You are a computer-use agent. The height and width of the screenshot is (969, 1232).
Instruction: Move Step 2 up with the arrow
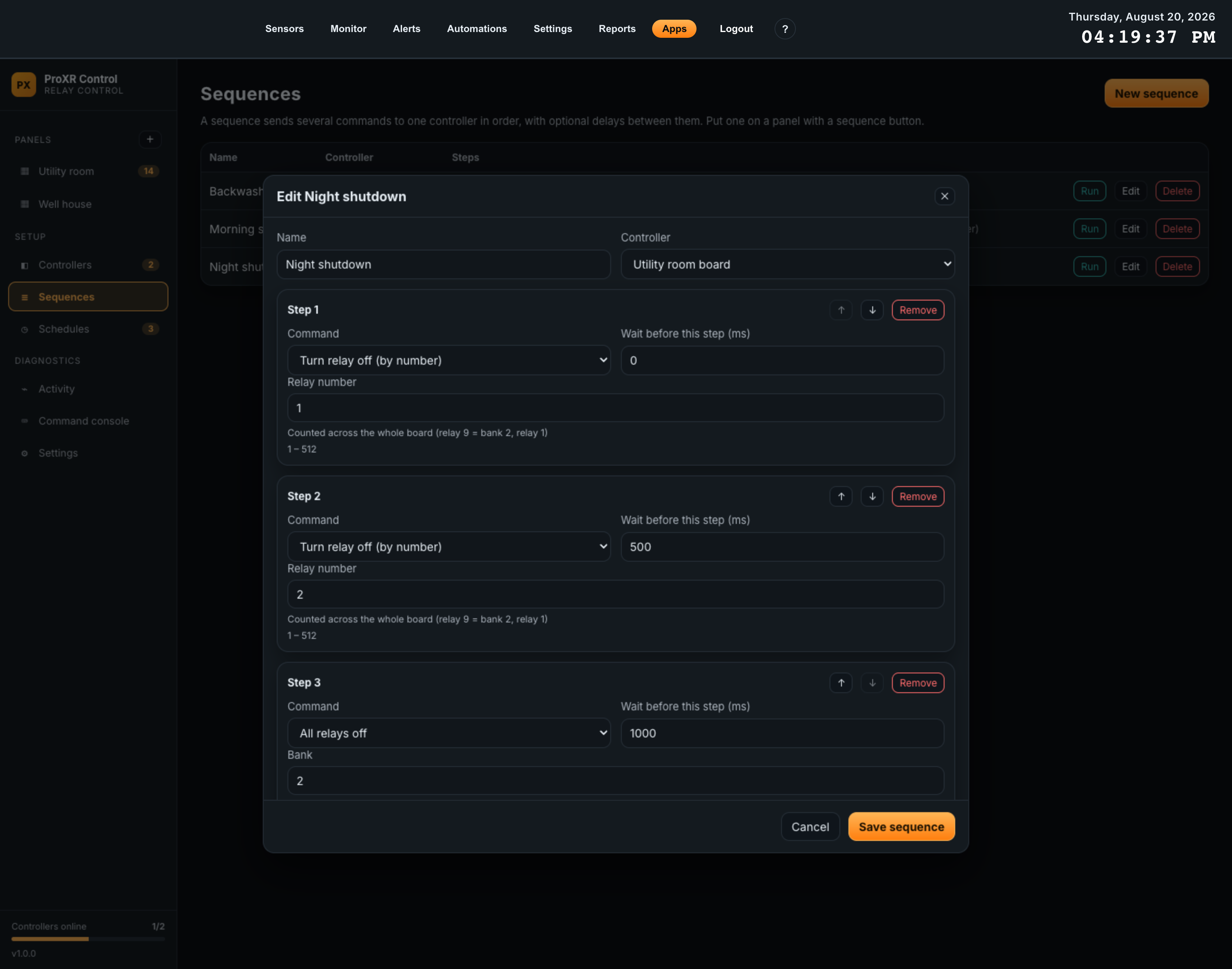(841, 496)
